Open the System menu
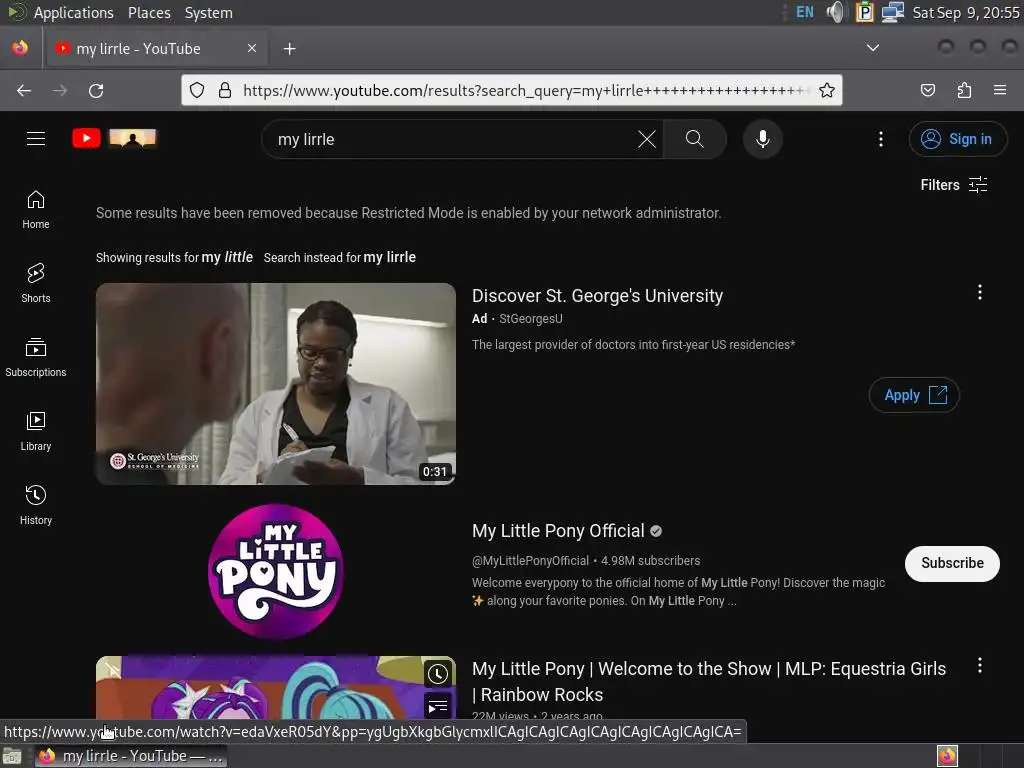The width and height of the screenshot is (1024, 768). pos(208,12)
